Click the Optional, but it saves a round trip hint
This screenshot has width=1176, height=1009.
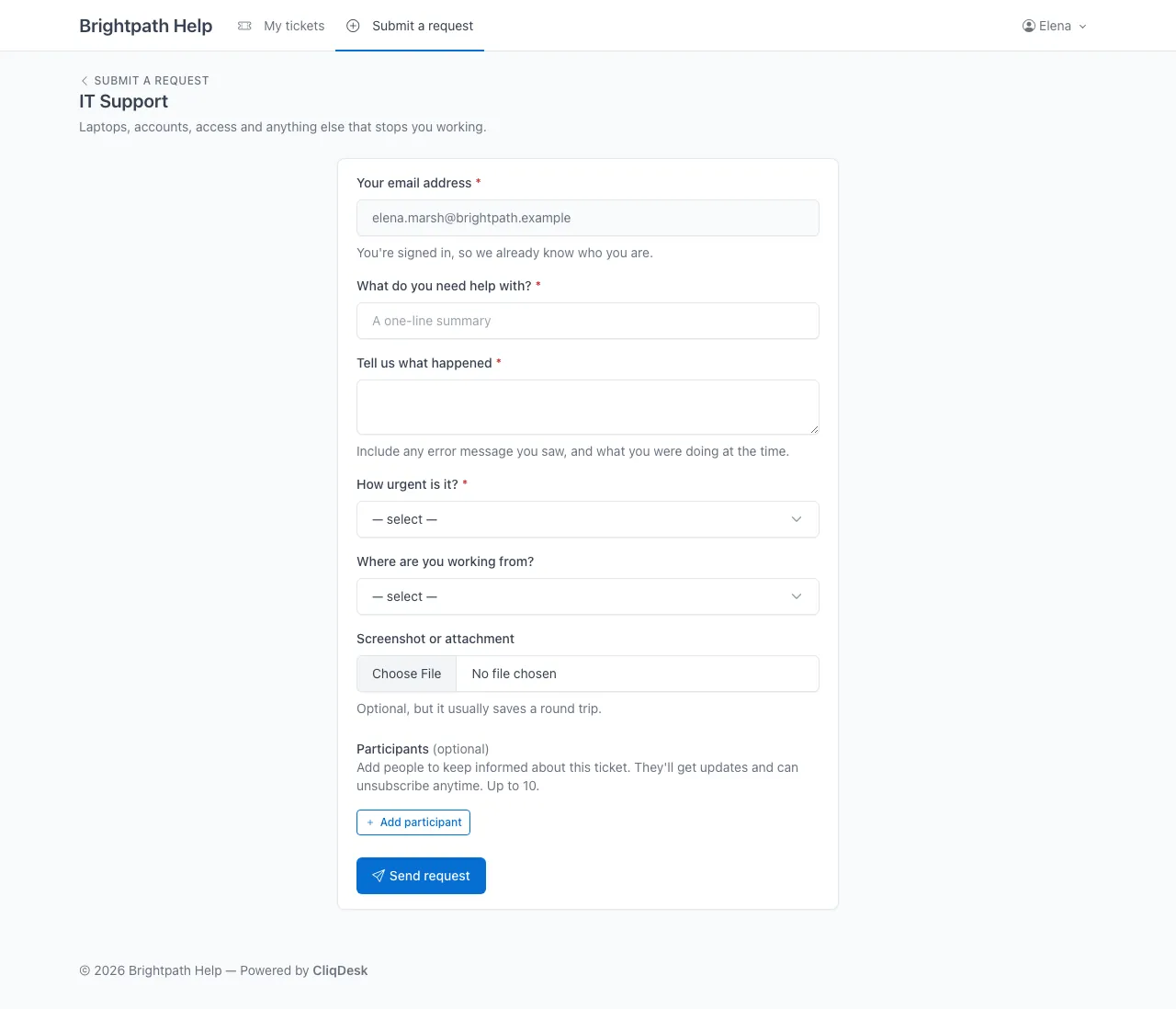click(480, 709)
